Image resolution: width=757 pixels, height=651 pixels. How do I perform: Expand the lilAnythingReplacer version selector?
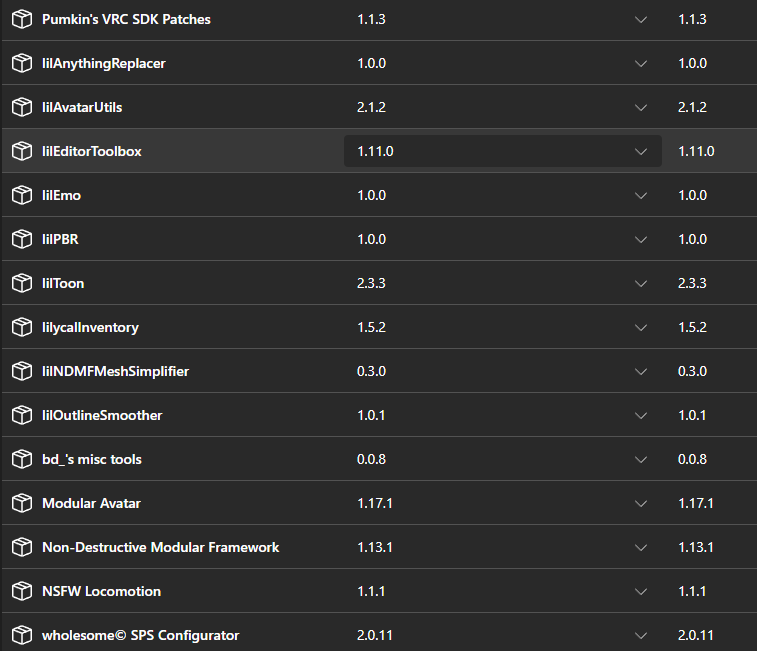[x=503, y=63]
